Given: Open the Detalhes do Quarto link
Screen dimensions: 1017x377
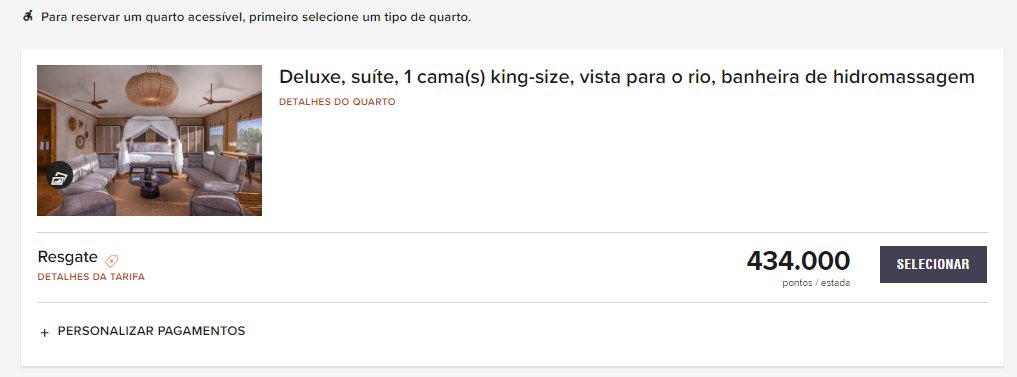Looking at the screenshot, I should pos(337,102).
